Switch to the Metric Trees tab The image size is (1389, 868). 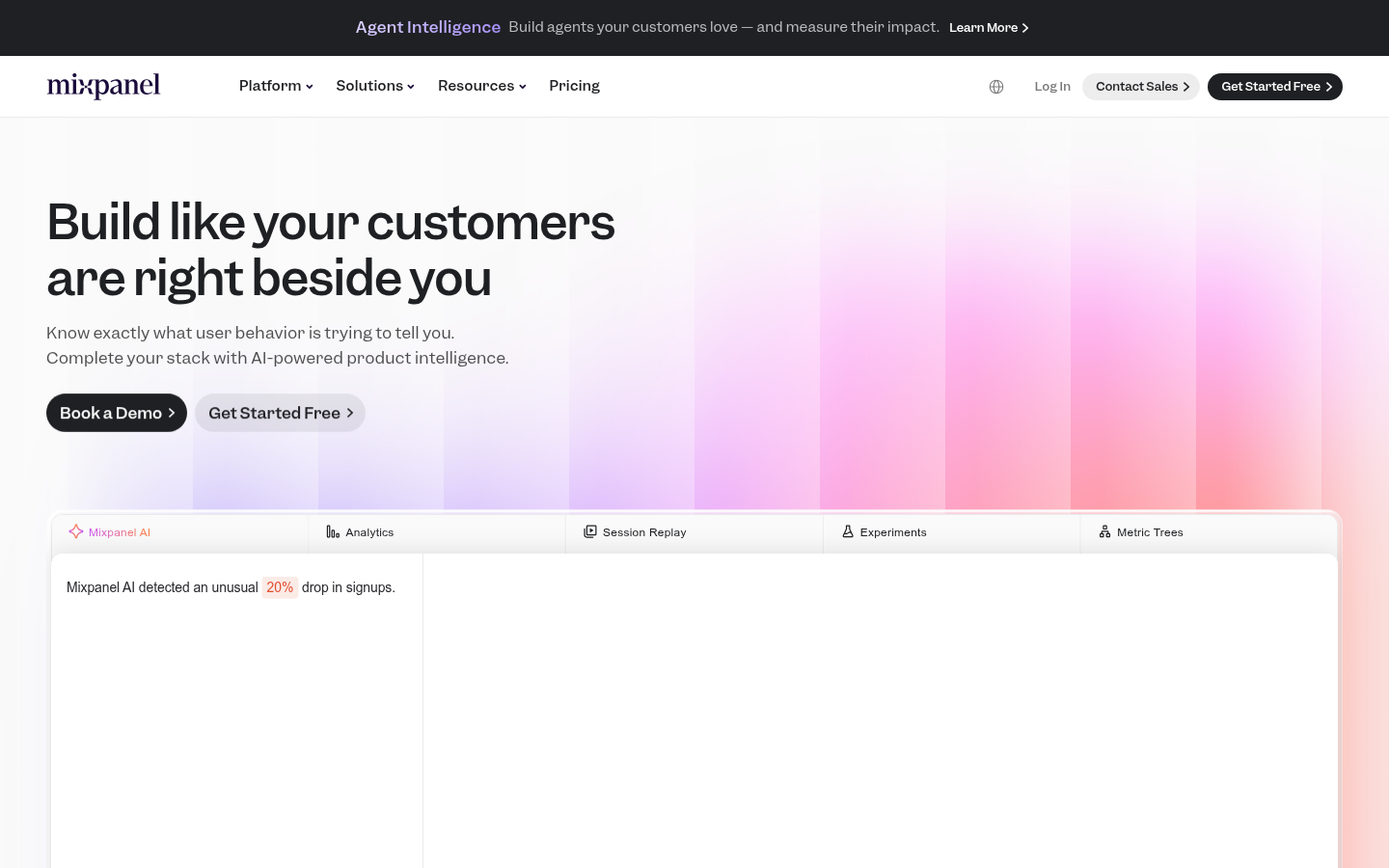pyautogui.click(x=1209, y=532)
